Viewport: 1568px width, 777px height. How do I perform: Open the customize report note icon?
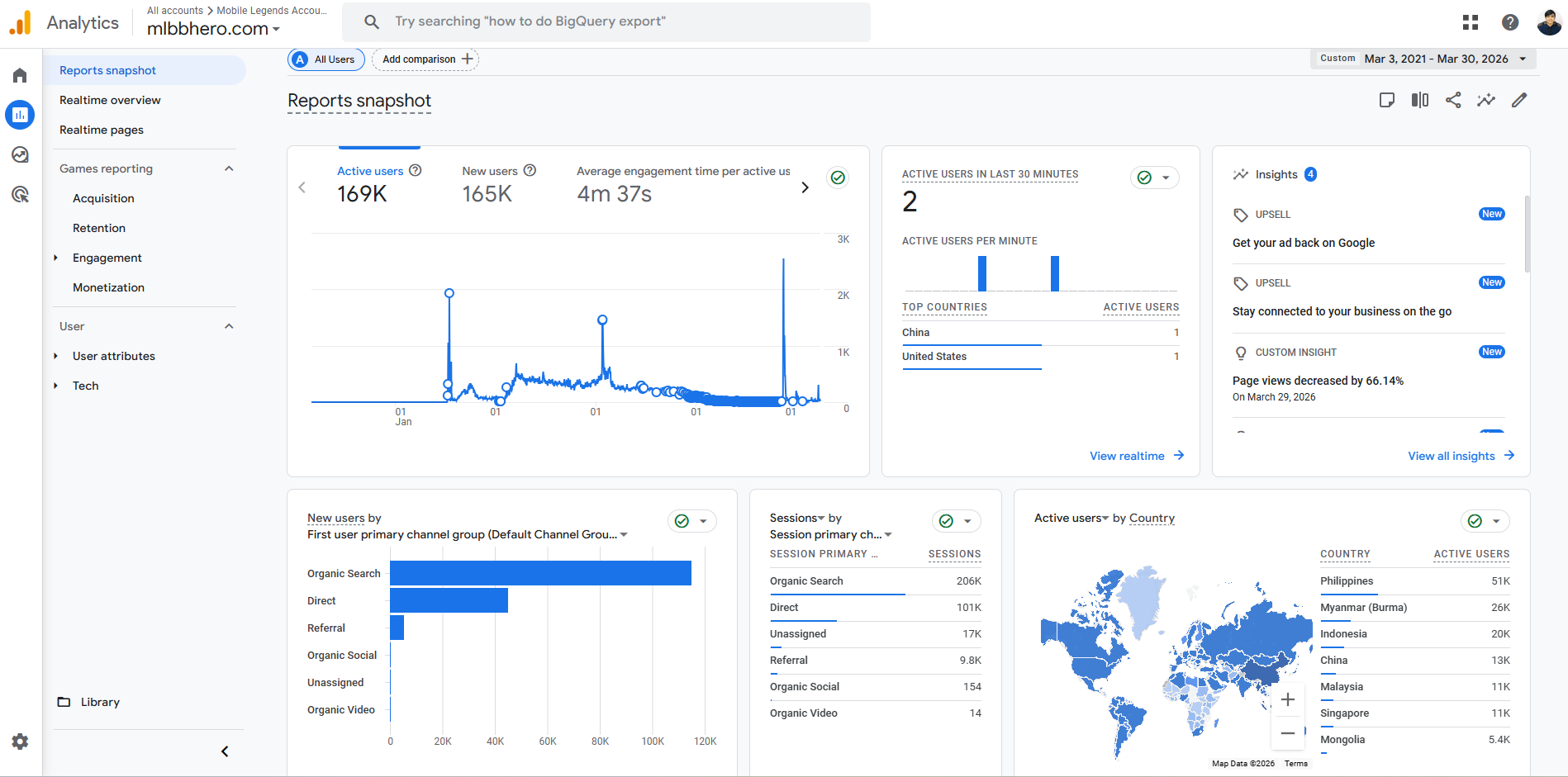click(1387, 100)
